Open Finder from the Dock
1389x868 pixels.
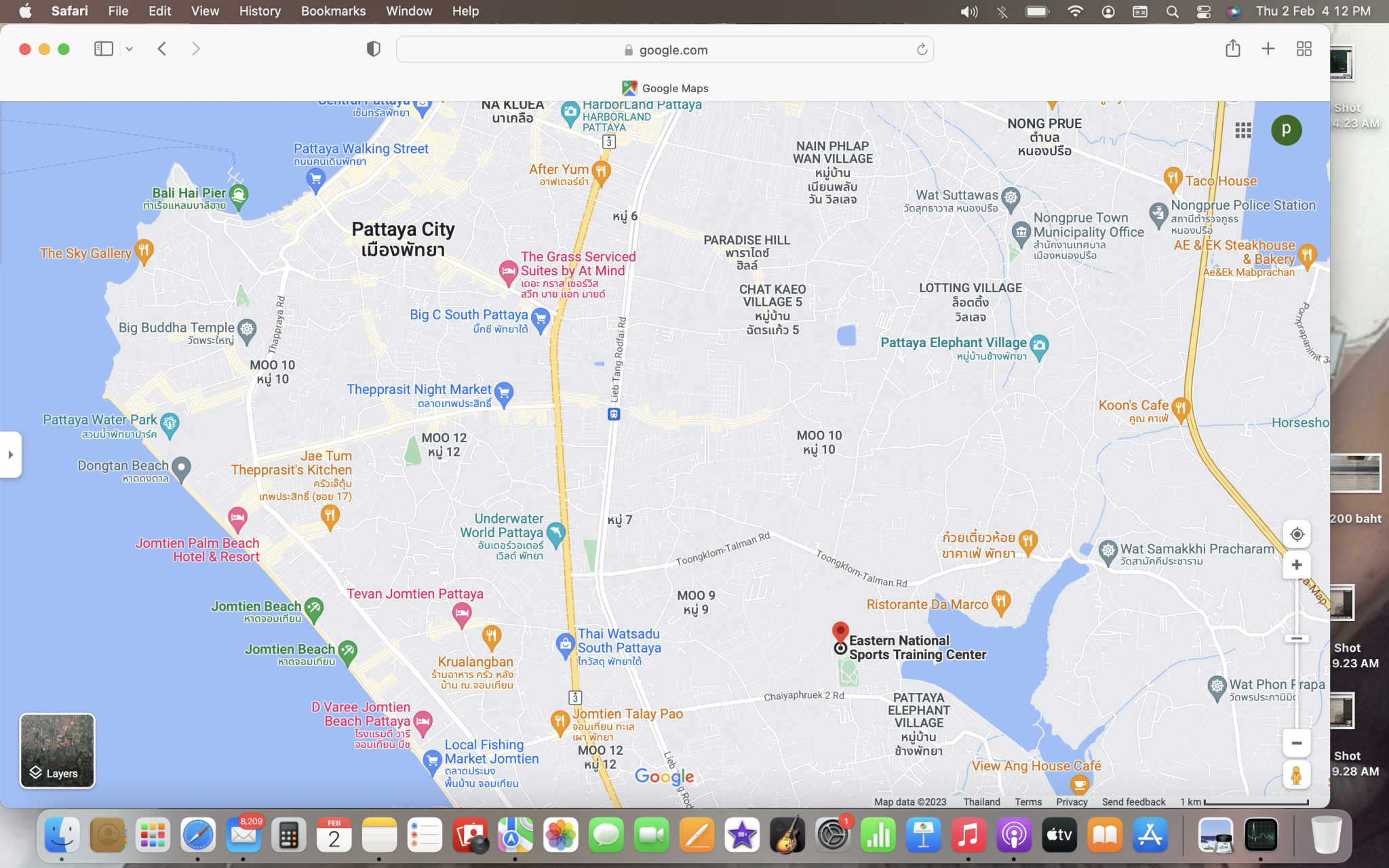click(62, 835)
